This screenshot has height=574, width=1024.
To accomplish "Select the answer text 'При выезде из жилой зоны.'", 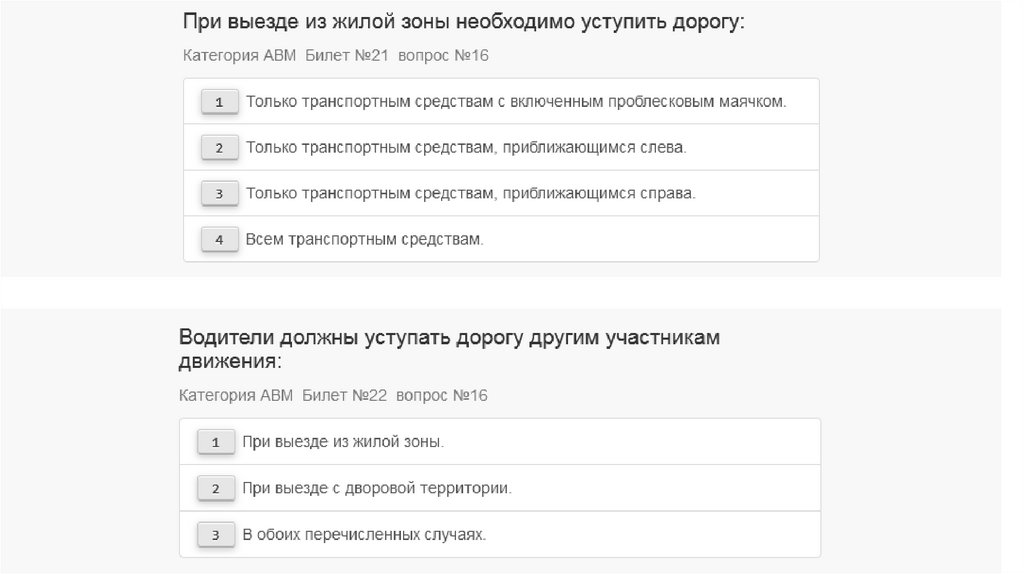I will point(343,442).
